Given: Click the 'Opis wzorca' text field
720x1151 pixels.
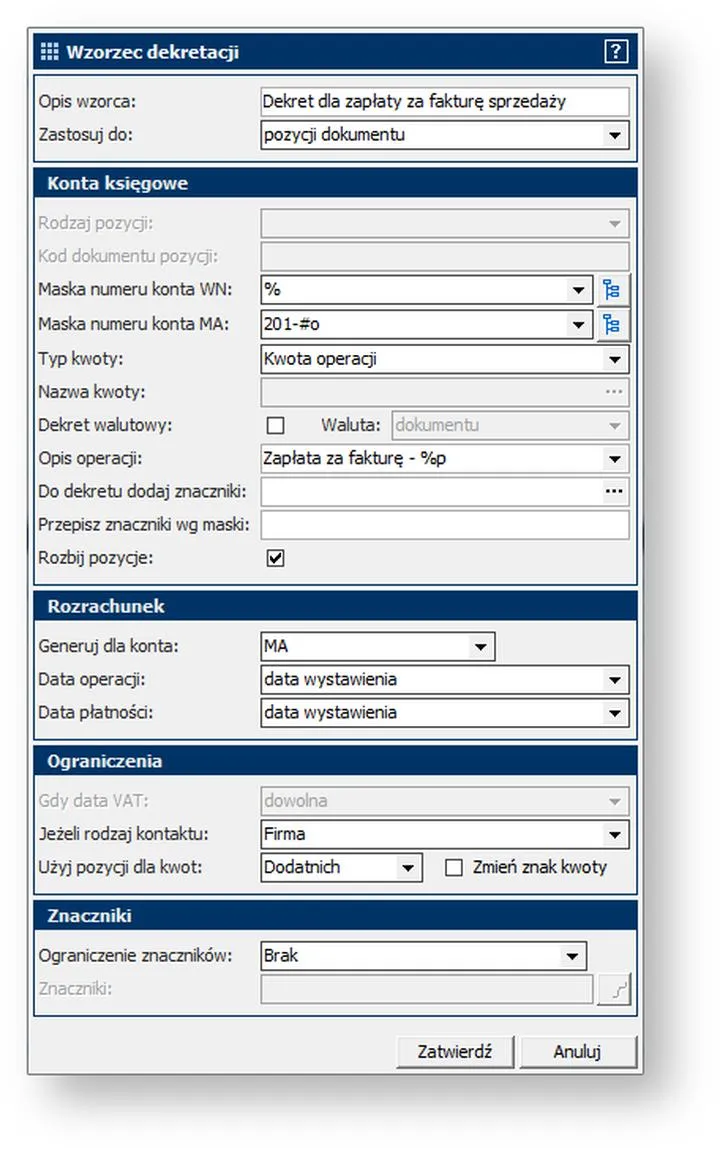Looking at the screenshot, I should click(x=444, y=101).
